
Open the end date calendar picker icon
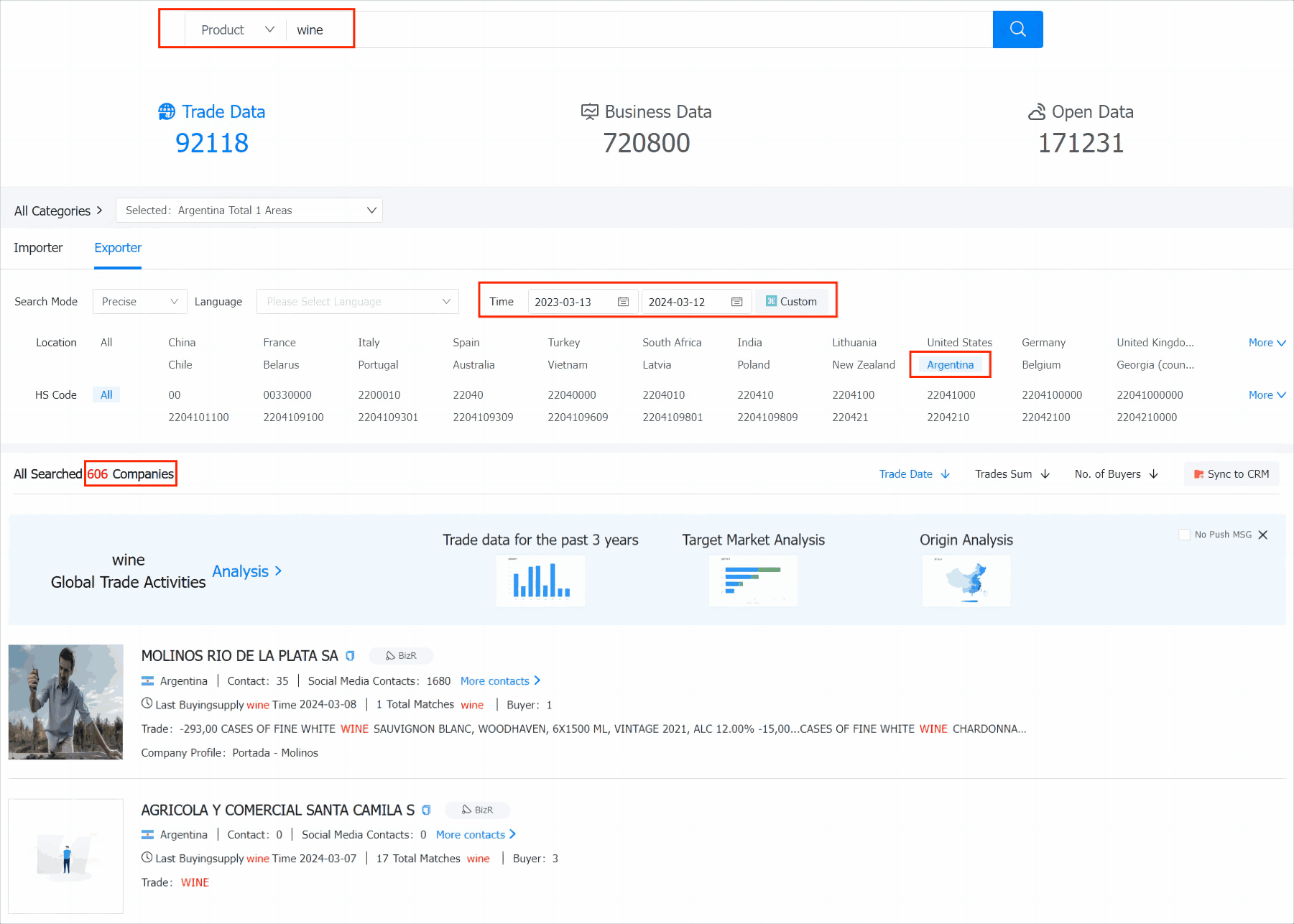pyautogui.click(x=736, y=302)
